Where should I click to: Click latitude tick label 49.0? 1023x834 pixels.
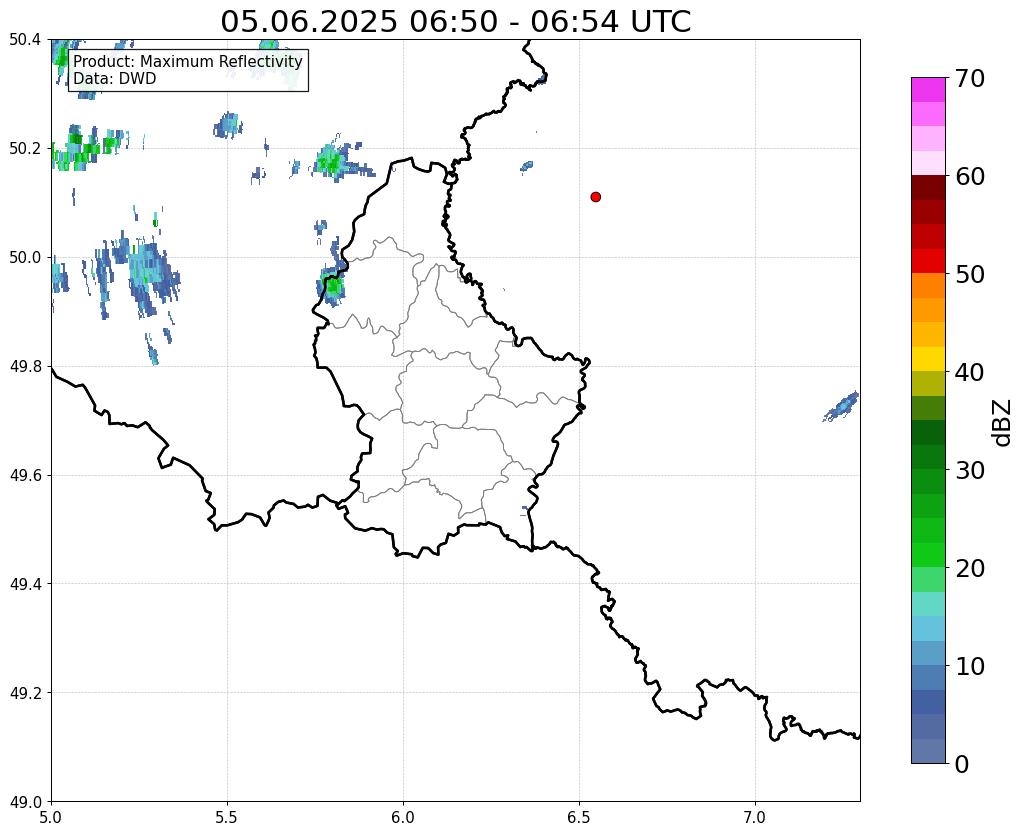click(25, 802)
